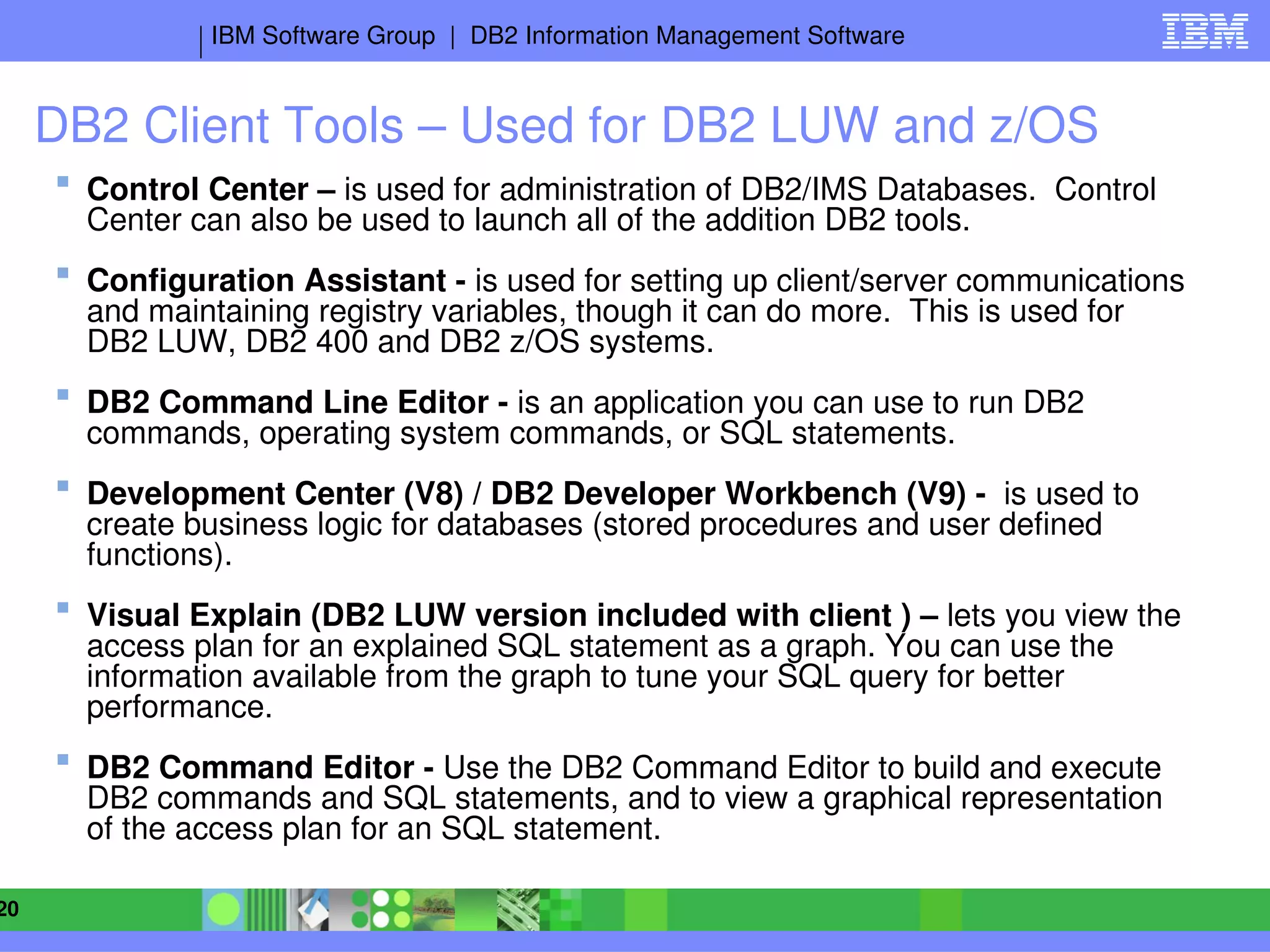Click the line 'of the access plan for an SQL statement.'
The image size is (1270, 952).
374,828
